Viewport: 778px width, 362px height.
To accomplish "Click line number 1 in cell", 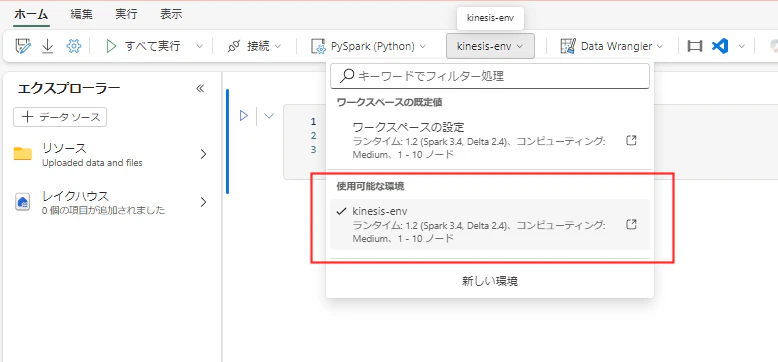I will click(x=313, y=121).
